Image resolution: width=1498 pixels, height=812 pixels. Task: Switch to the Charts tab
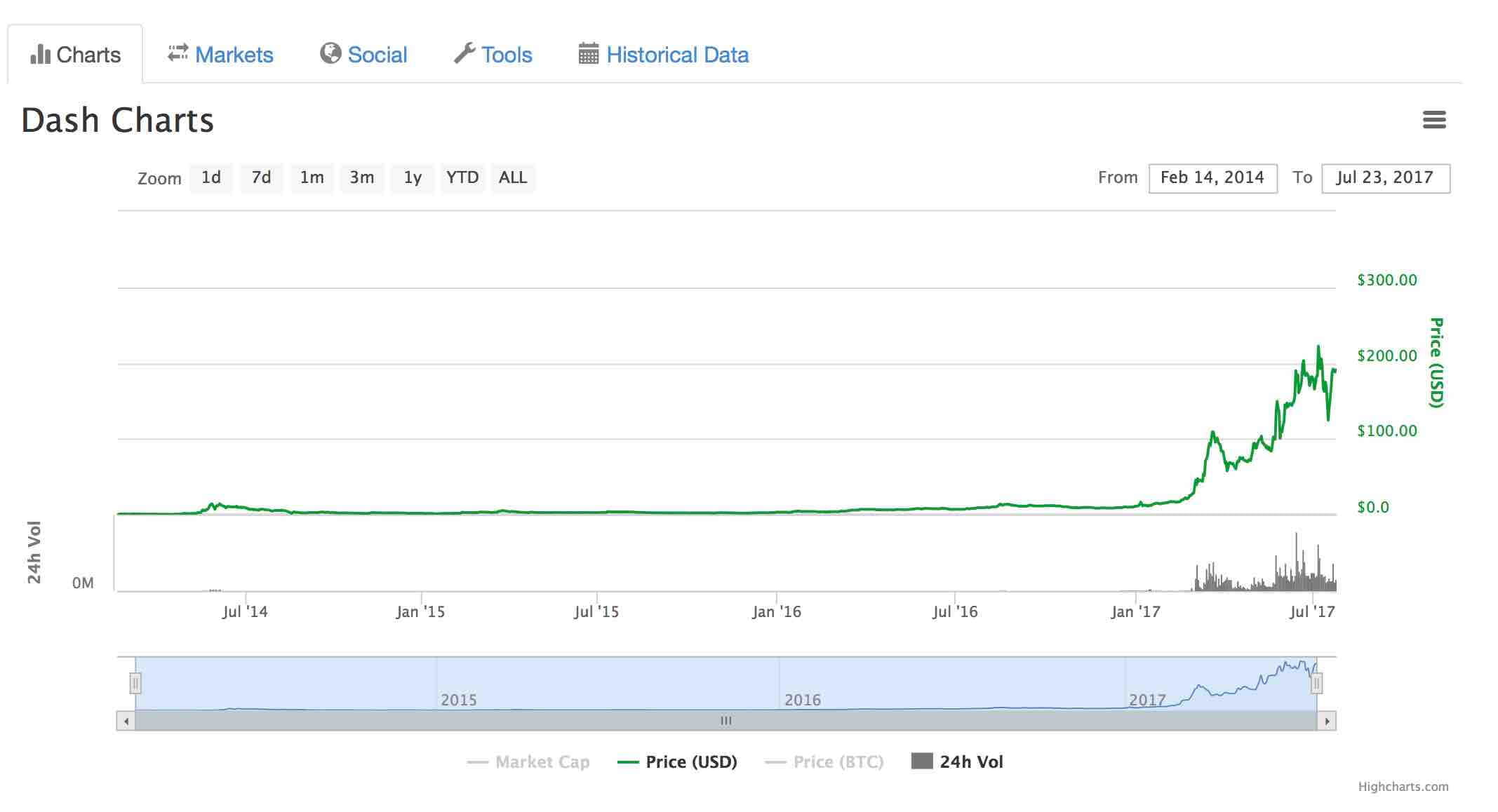click(x=75, y=54)
